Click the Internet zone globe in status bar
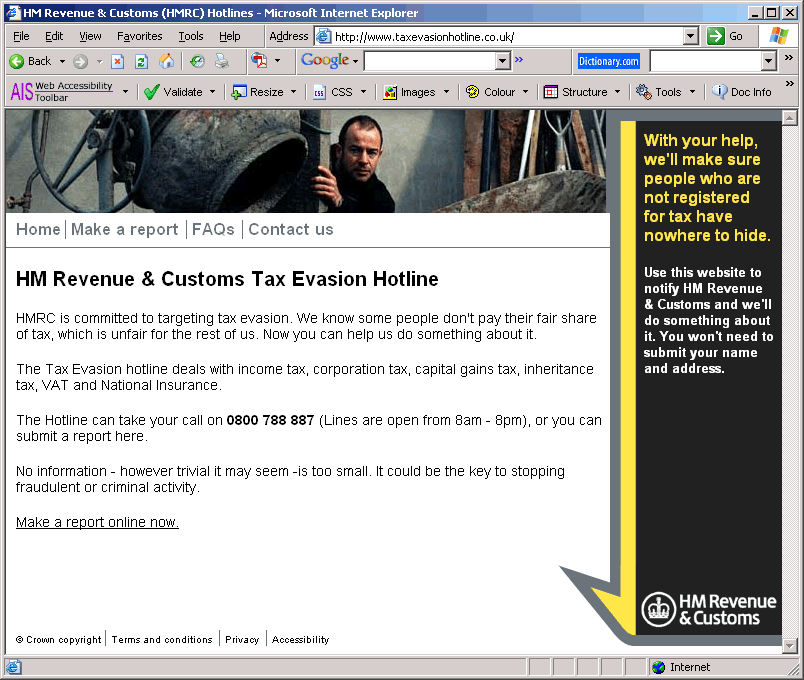This screenshot has width=804, height=680. (658, 667)
